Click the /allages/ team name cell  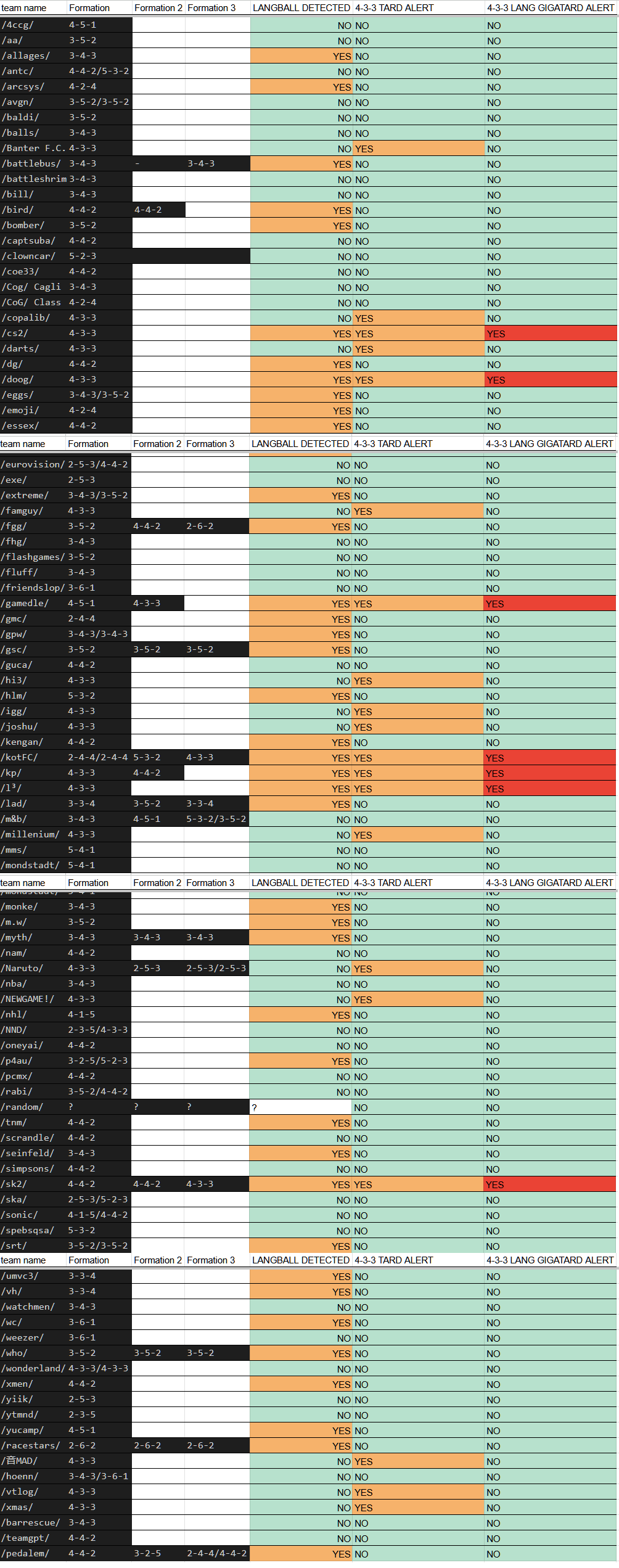[34, 56]
